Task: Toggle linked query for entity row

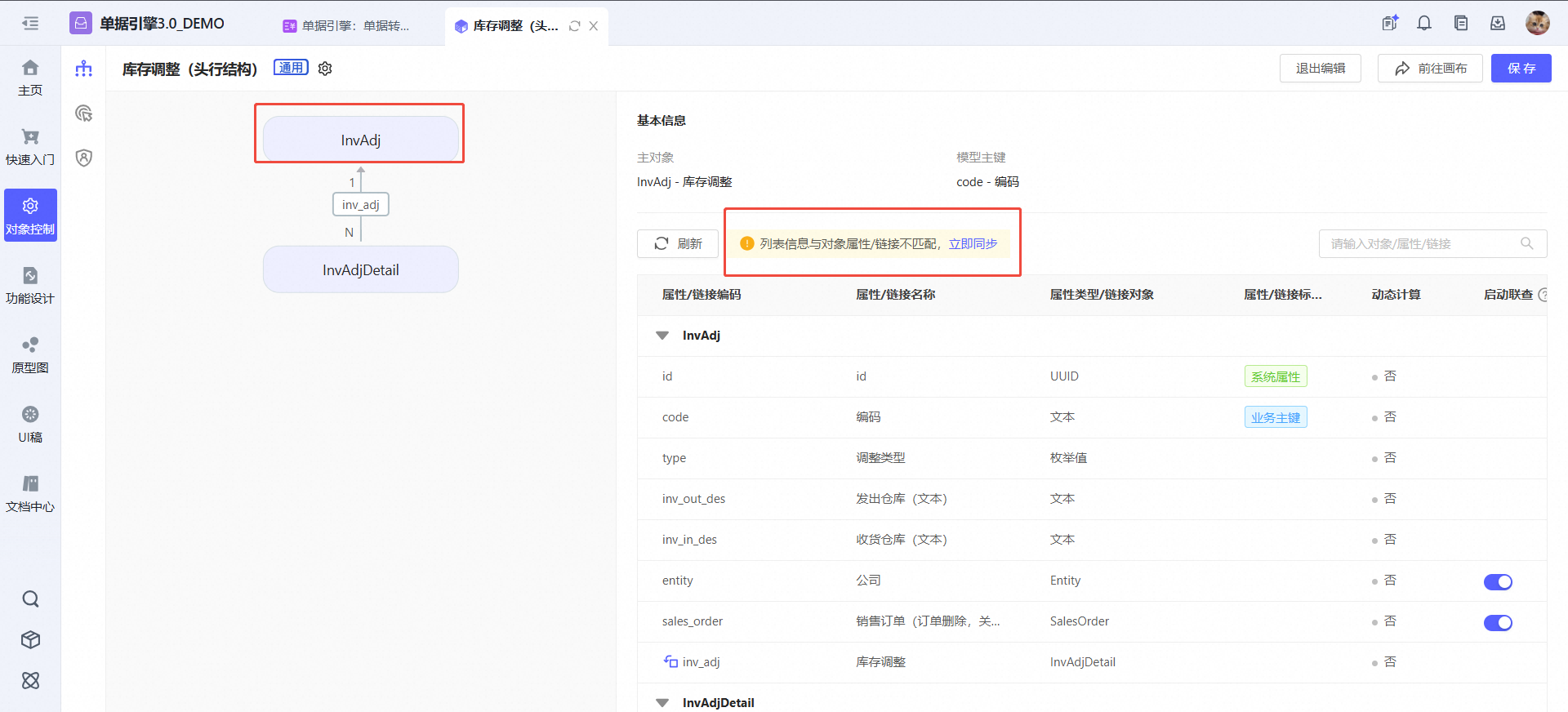Action: 1498,581
